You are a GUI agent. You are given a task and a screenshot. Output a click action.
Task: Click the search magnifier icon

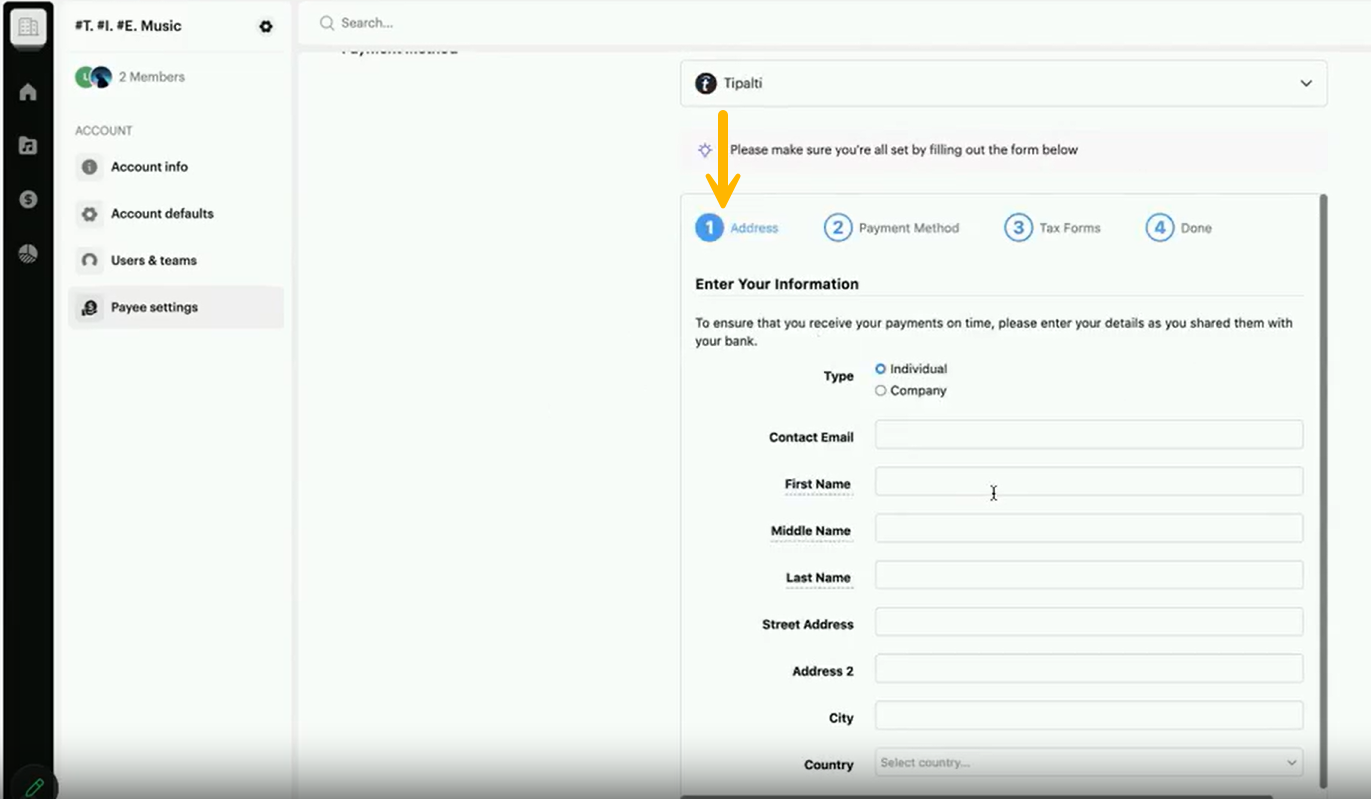327,23
